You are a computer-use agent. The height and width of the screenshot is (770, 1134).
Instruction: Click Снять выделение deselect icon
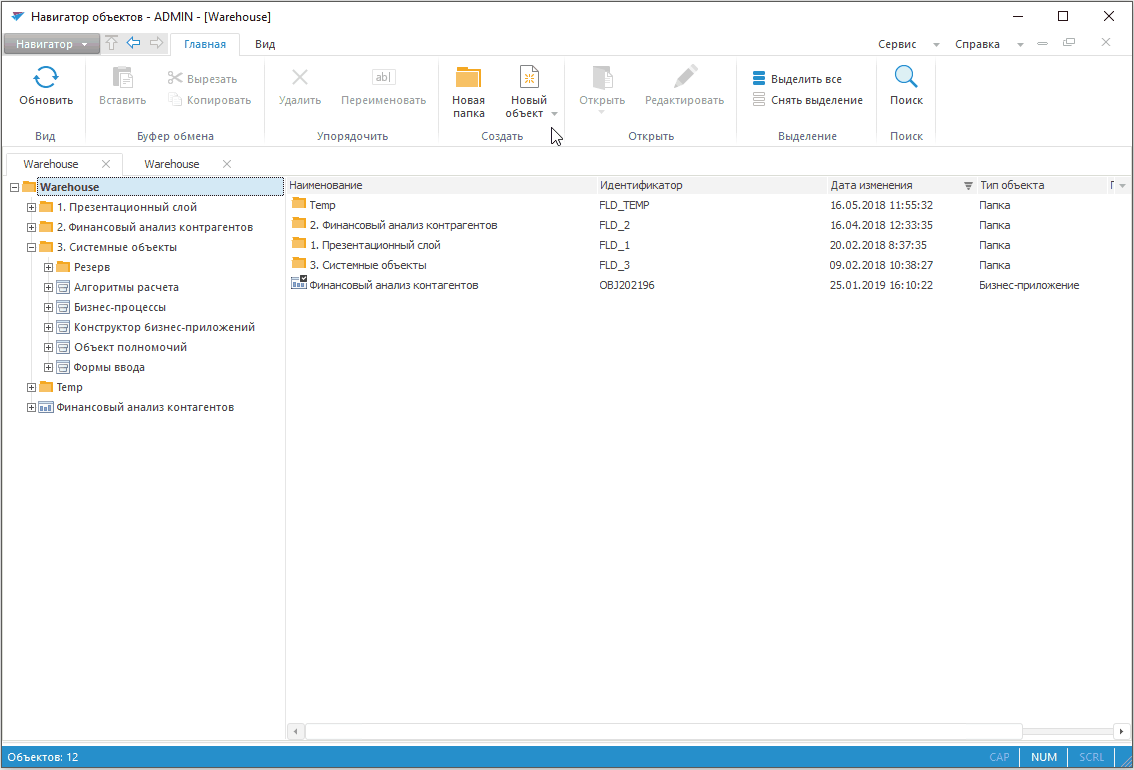point(759,99)
